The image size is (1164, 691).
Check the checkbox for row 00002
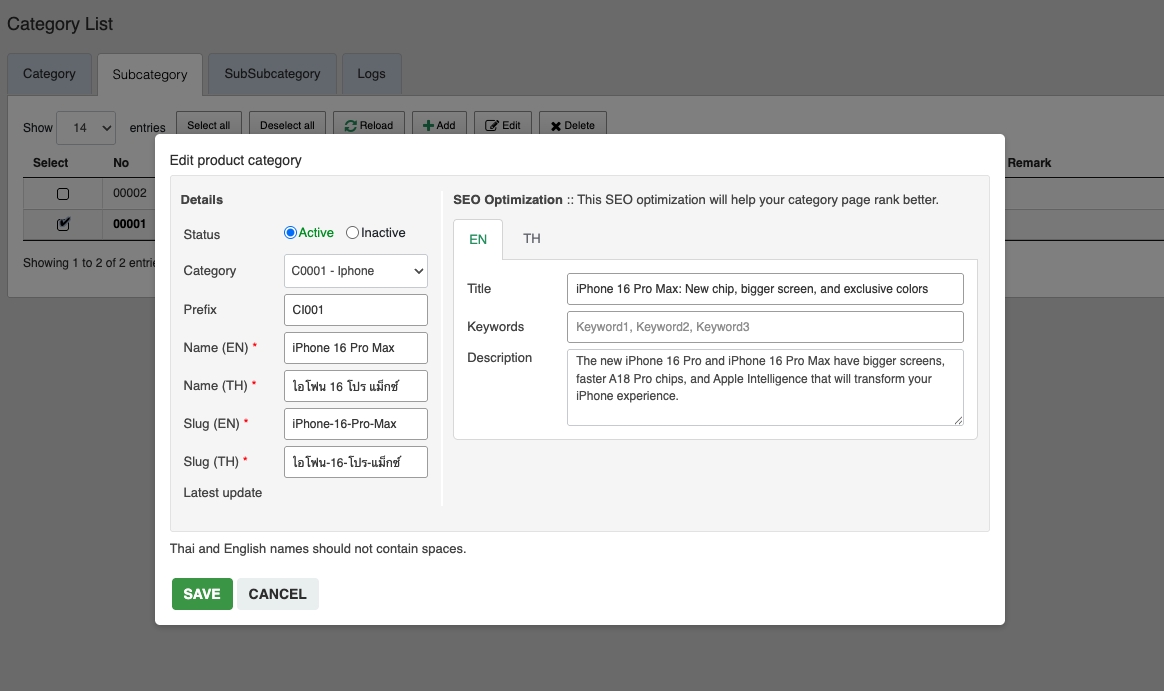click(63, 194)
